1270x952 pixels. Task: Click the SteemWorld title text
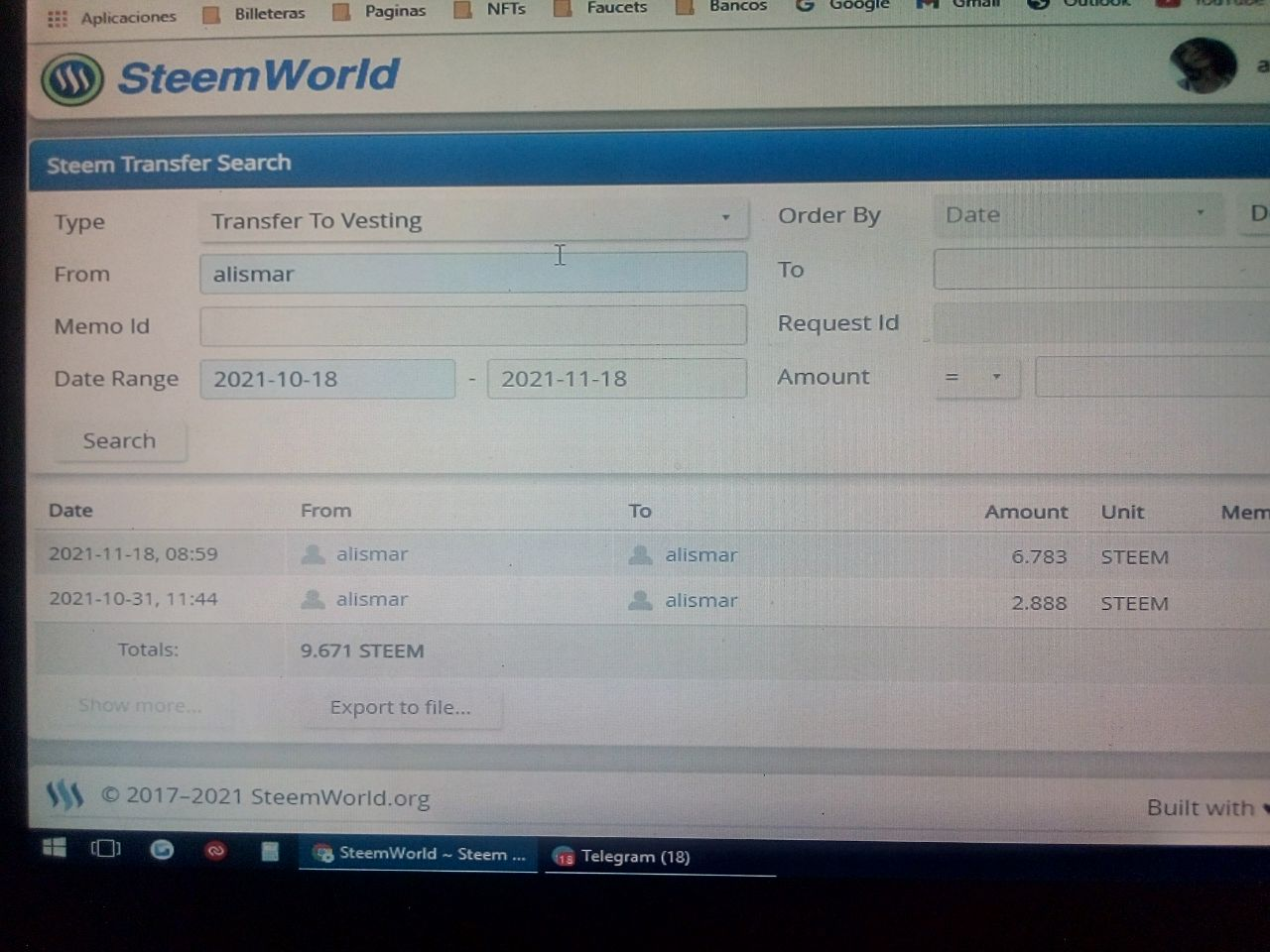[259, 76]
